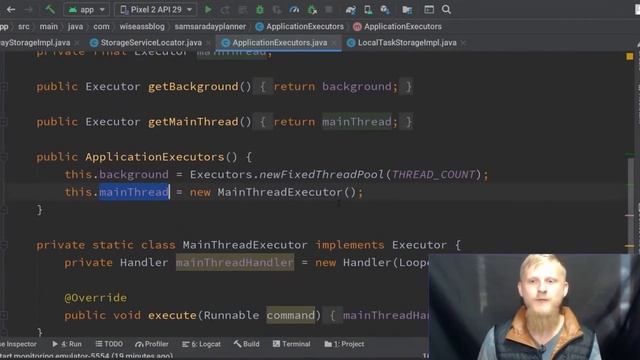Click the command parameter
Screen dimensions: 640x360
coord(291,315)
